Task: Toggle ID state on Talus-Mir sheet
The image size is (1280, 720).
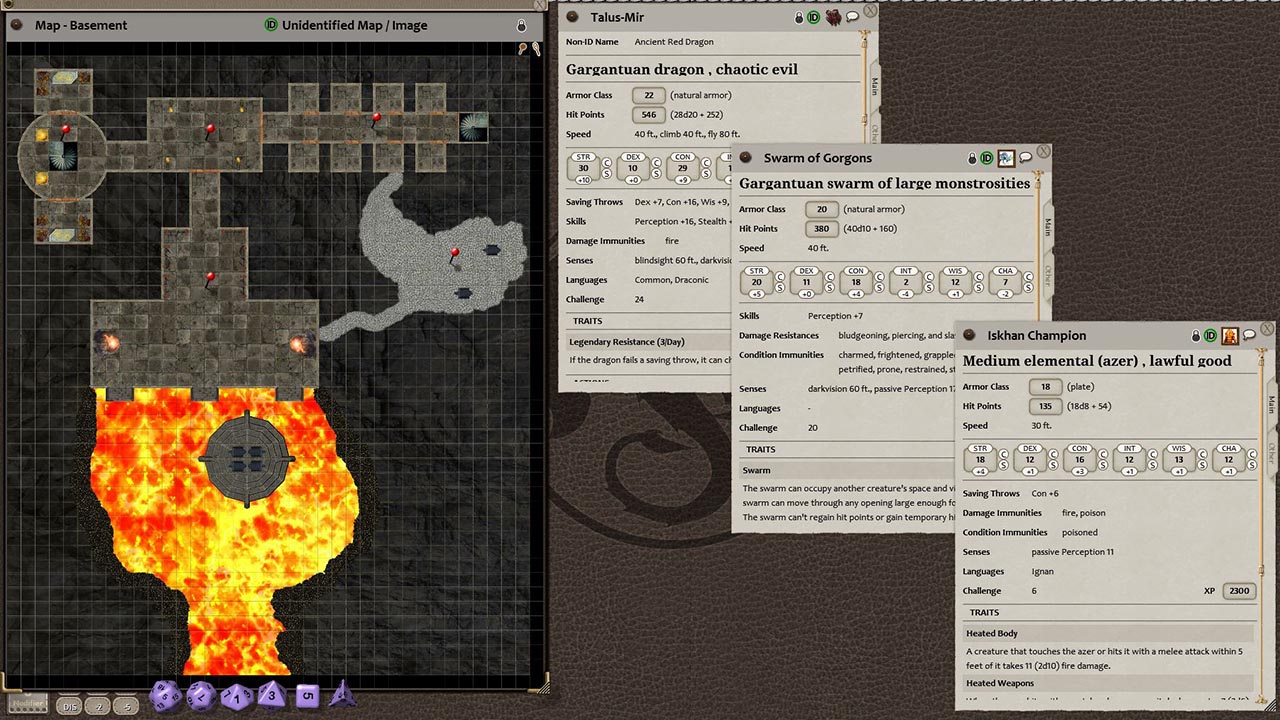Action: [813, 17]
